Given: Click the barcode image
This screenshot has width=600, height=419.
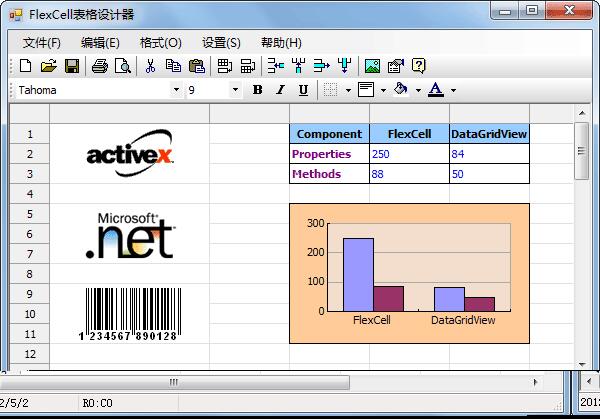Looking at the screenshot, I should point(129,315).
